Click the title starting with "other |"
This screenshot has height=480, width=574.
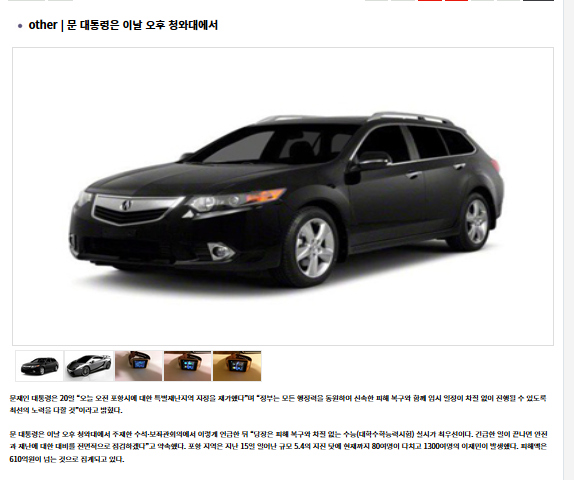(x=123, y=25)
